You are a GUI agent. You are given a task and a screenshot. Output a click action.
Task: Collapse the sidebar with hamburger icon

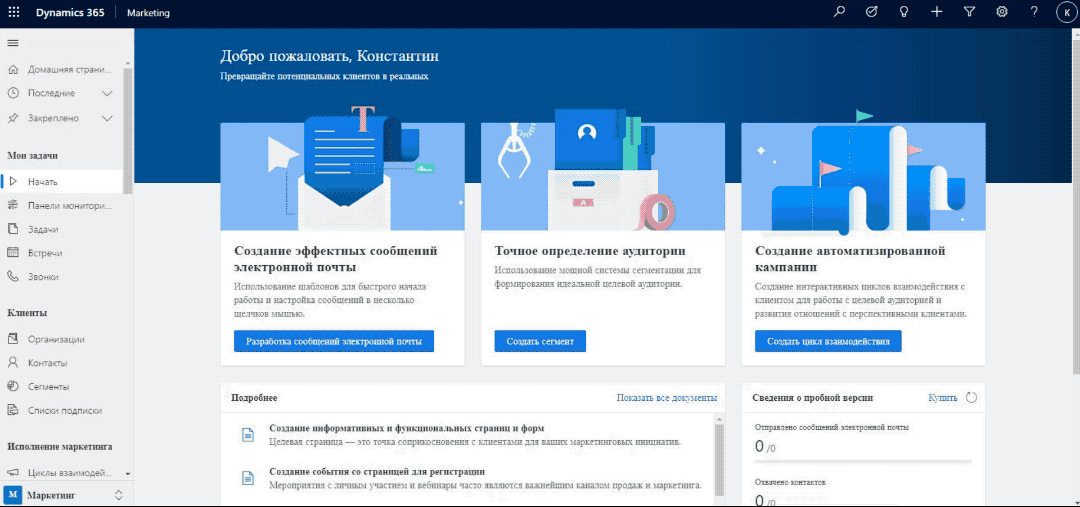(x=13, y=43)
